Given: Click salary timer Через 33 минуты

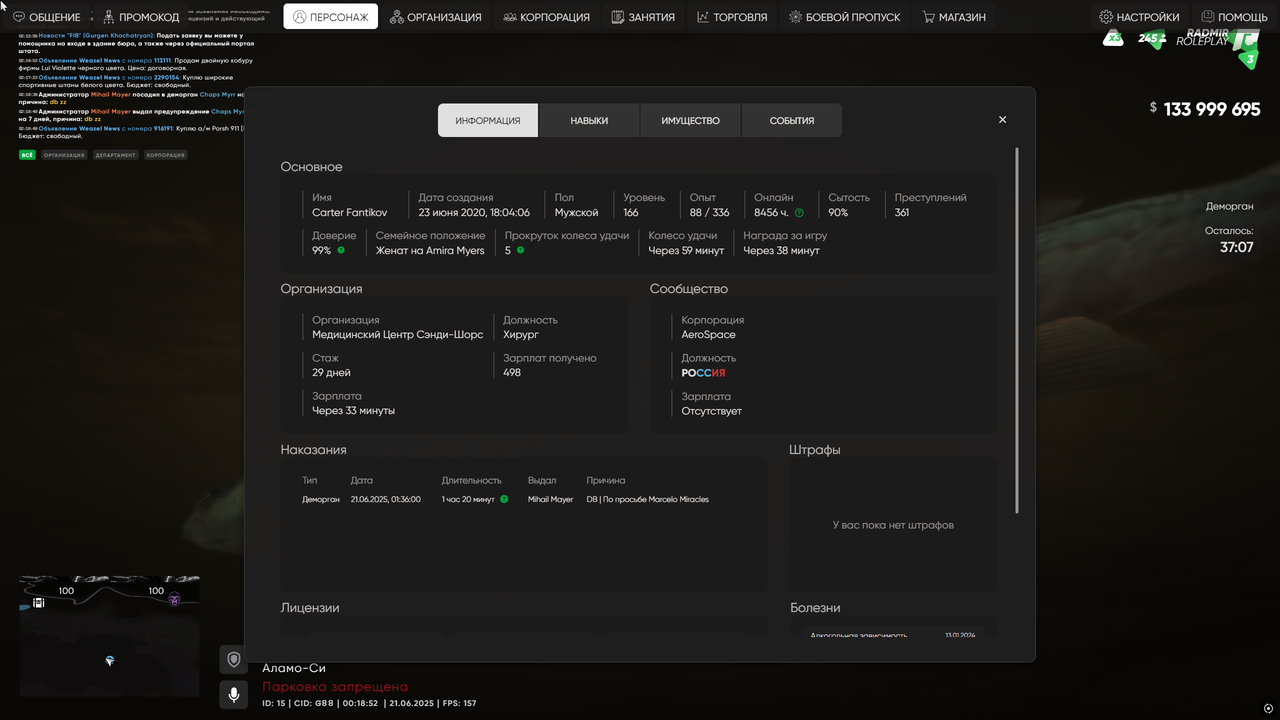Looking at the screenshot, I should coord(353,410).
